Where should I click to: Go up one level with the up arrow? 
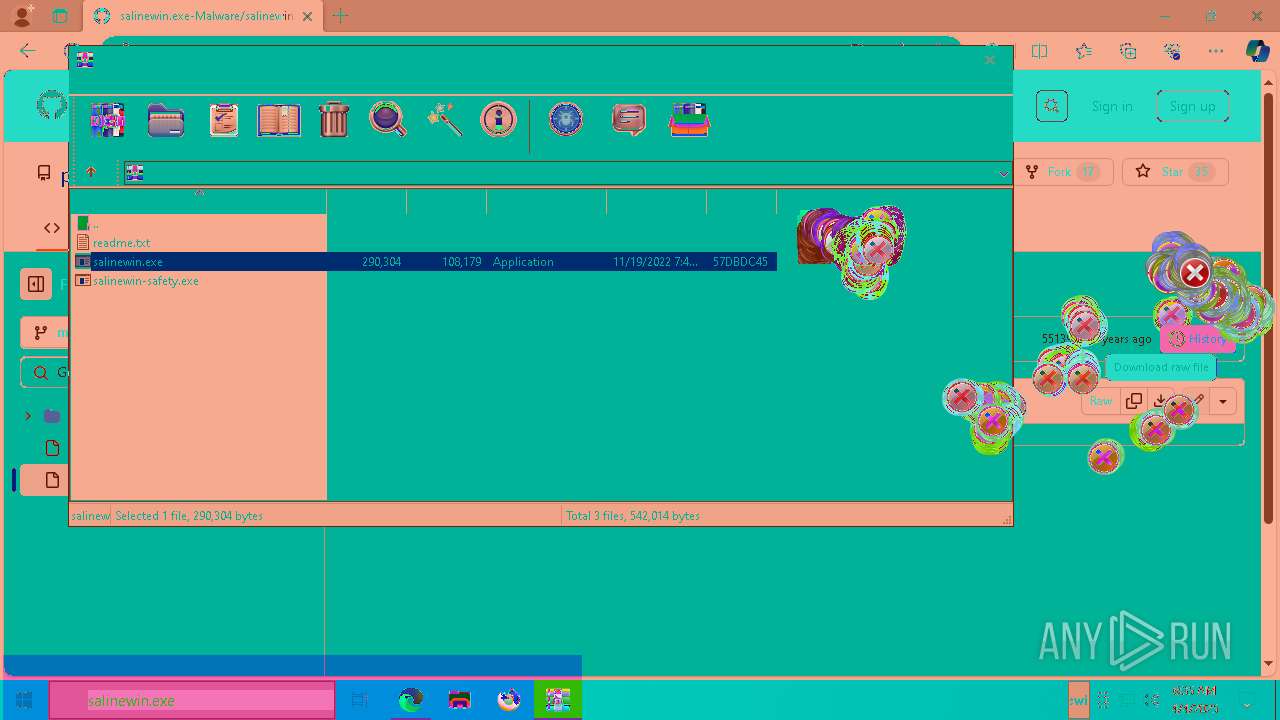click(91, 172)
